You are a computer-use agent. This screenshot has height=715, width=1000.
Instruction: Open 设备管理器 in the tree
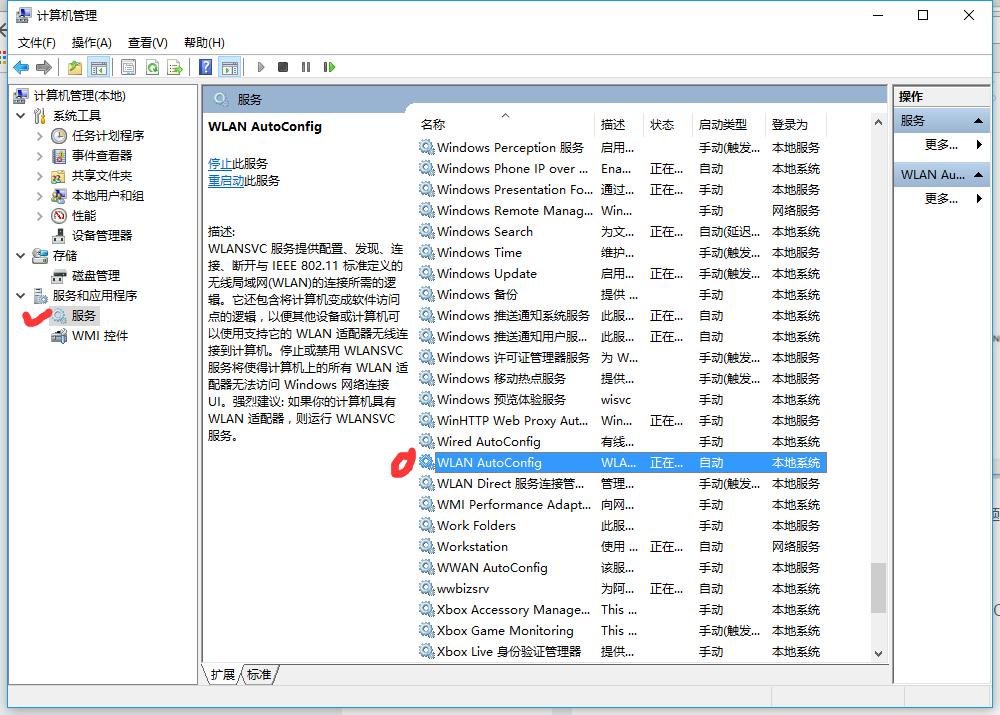pos(102,235)
